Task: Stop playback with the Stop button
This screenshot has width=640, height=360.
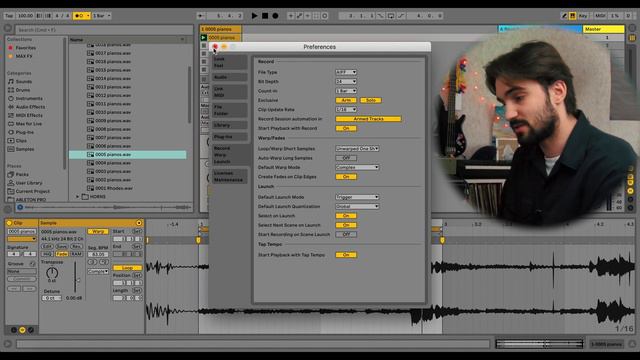Action: click(x=265, y=16)
